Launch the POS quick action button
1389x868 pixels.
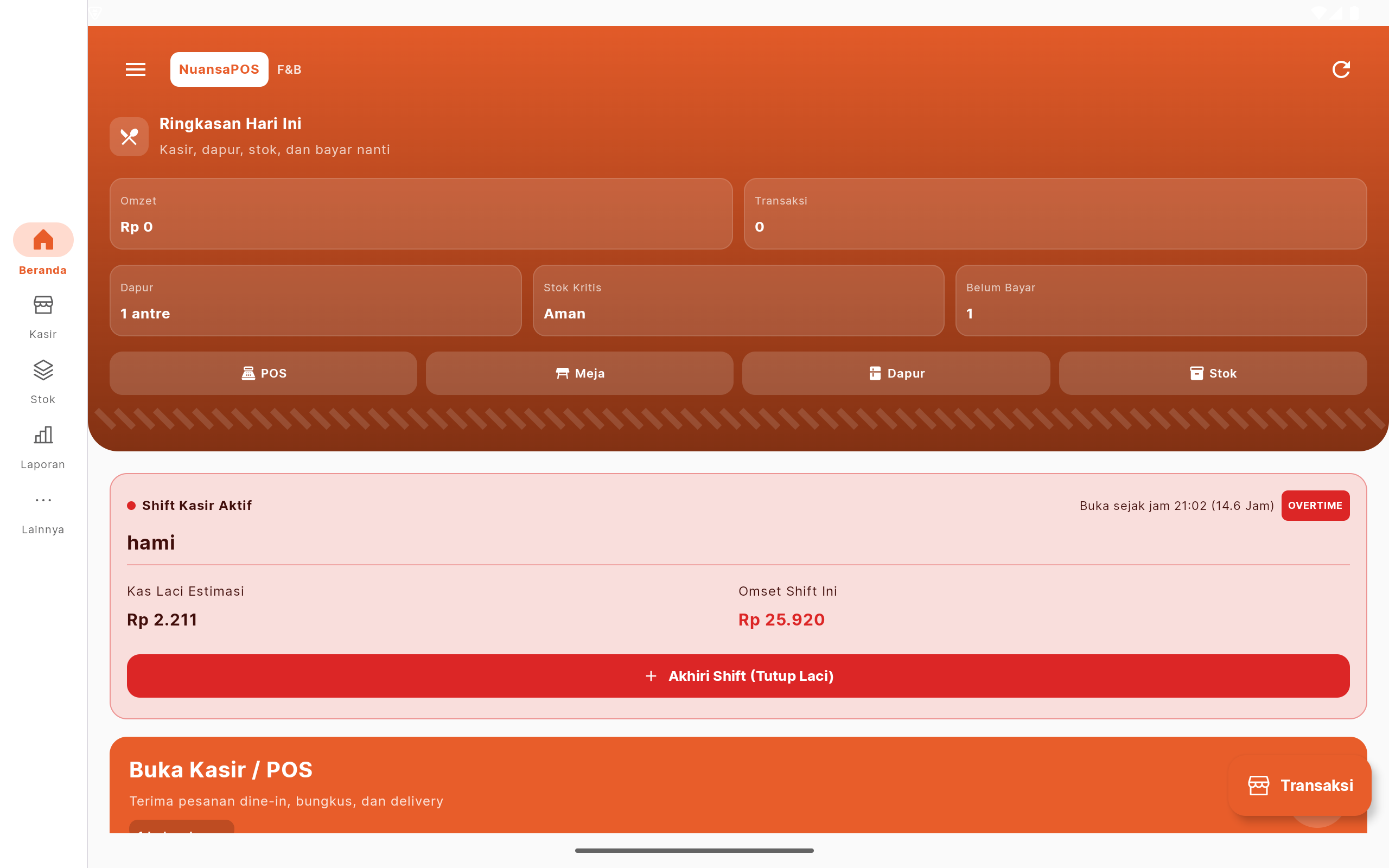point(264,373)
